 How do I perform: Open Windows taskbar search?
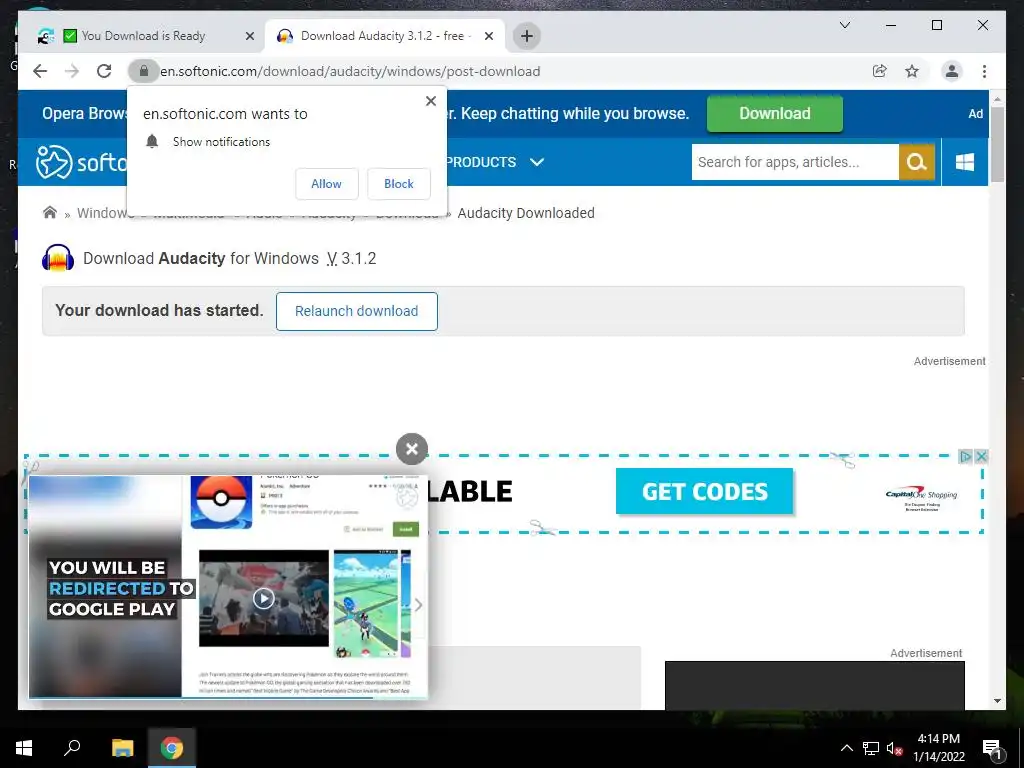[72, 748]
